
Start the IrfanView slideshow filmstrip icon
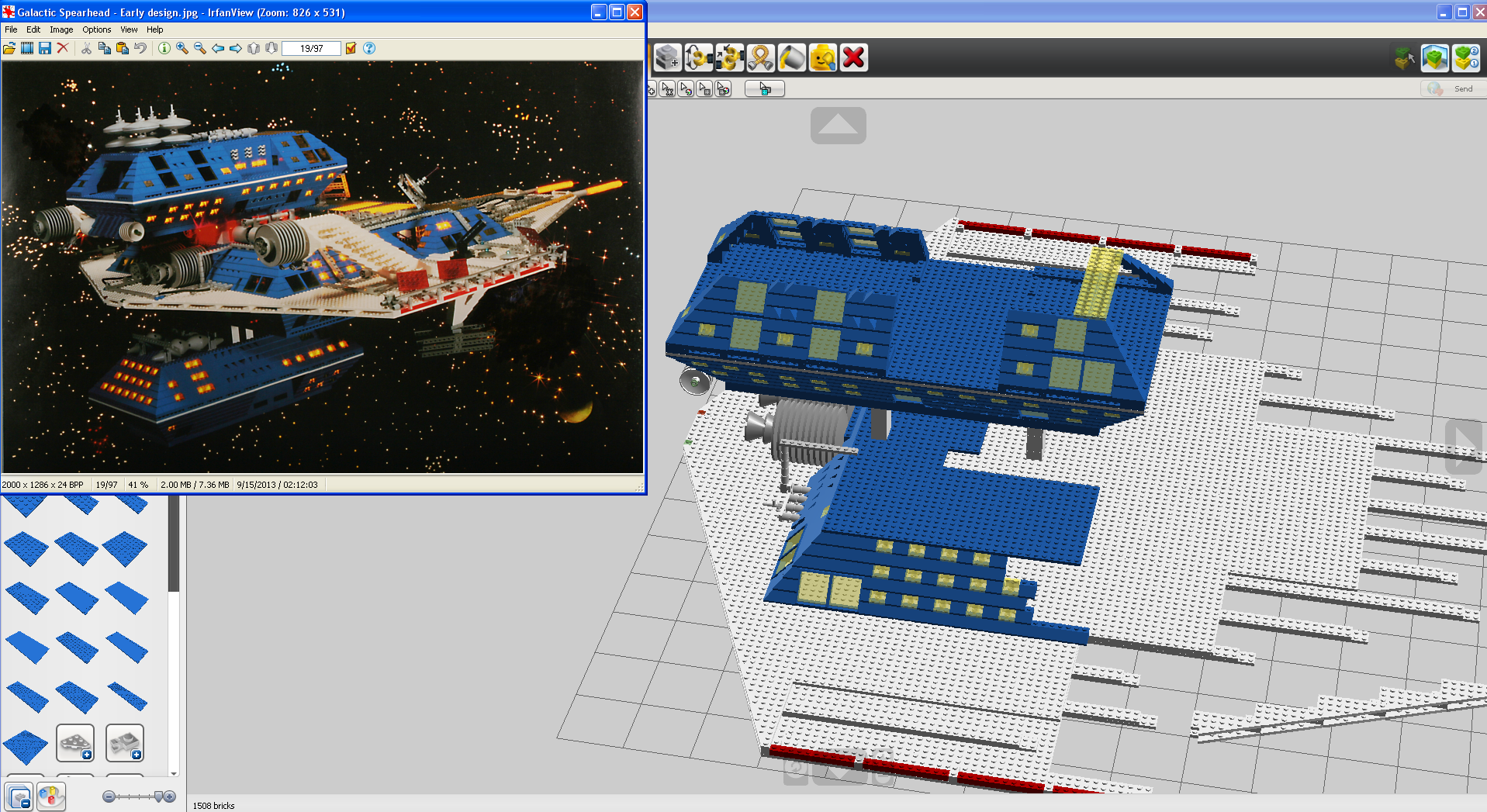point(27,48)
